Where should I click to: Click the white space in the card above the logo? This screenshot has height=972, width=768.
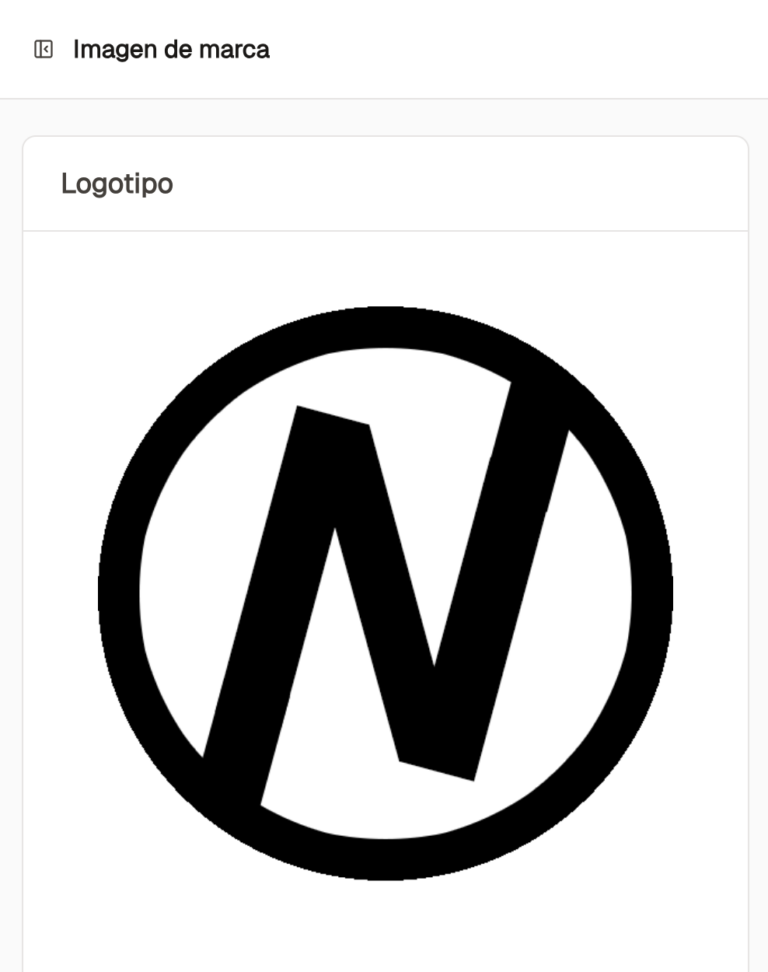385,268
